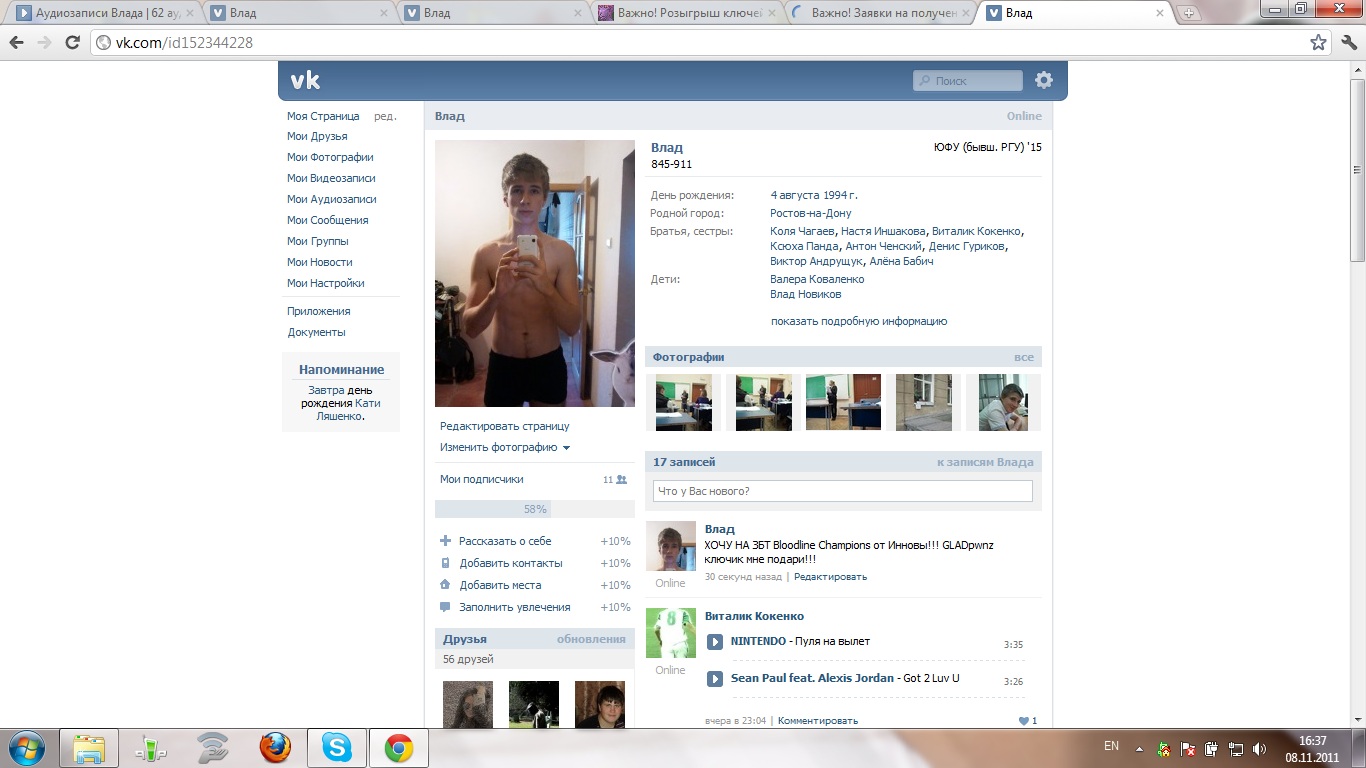The height and width of the screenshot is (768, 1366).
Task: Play the Sean Paul Got 2 Luv U track
Action: [715, 679]
